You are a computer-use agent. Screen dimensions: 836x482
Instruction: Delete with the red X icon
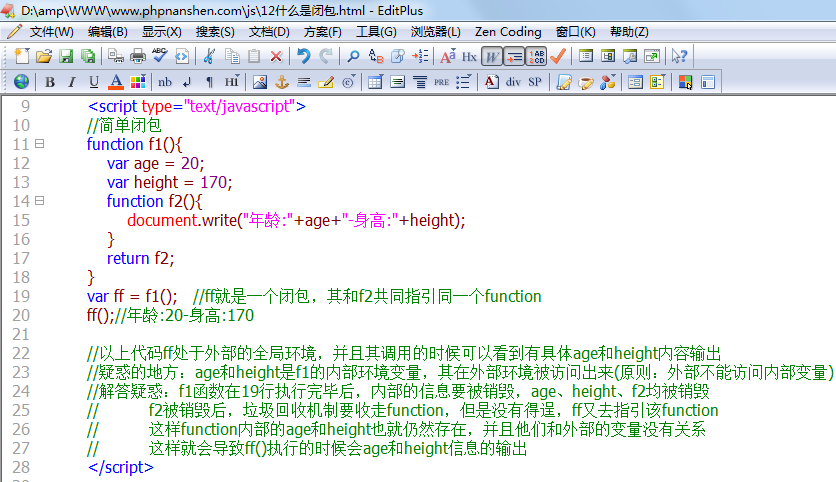[276, 56]
